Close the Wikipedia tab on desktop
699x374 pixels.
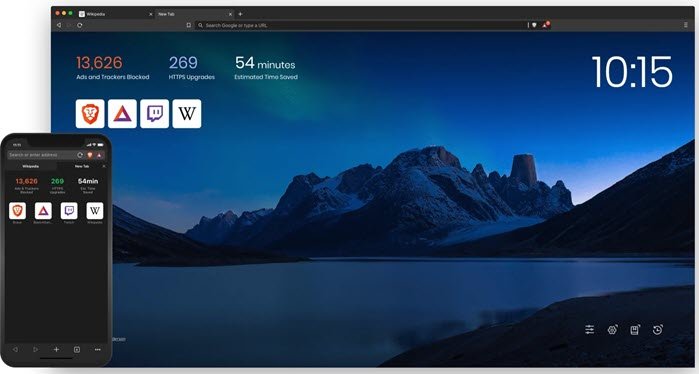point(150,14)
